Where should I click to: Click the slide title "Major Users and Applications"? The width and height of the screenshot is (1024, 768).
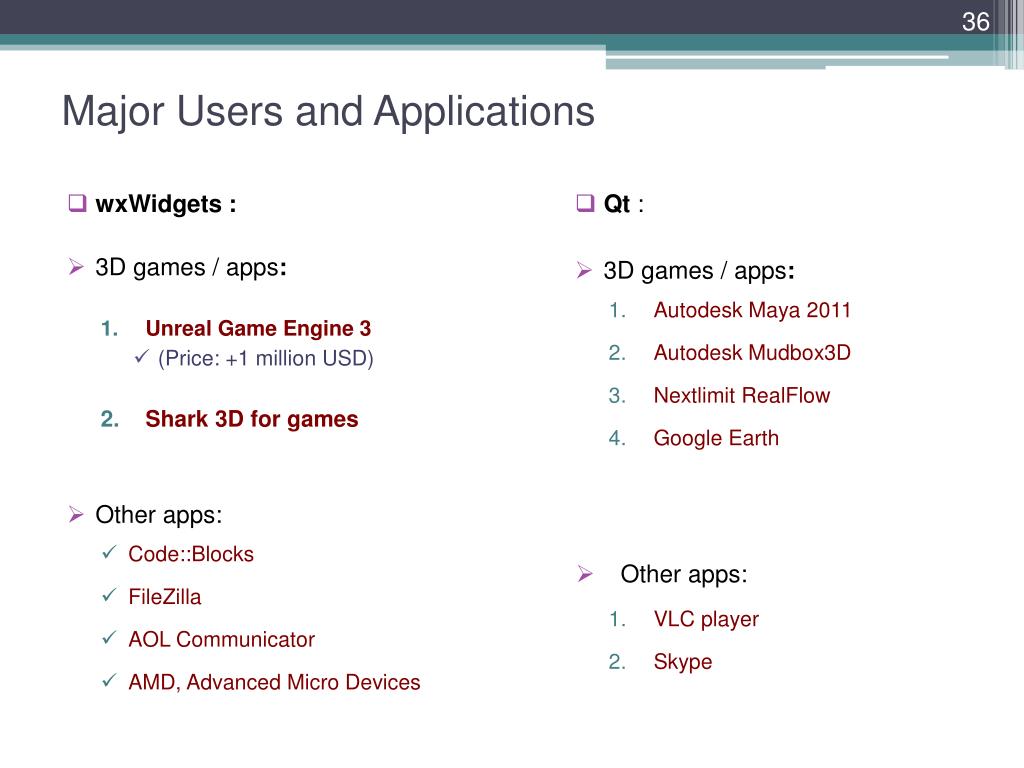tap(328, 111)
